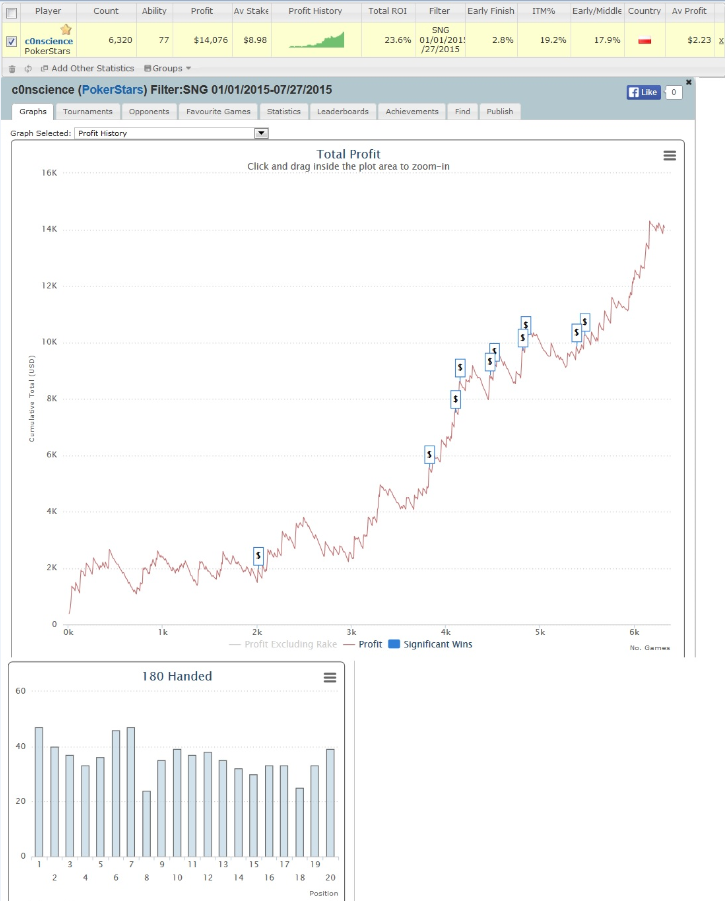
Task: Click the $14,076 profit cell
Action: [210, 40]
